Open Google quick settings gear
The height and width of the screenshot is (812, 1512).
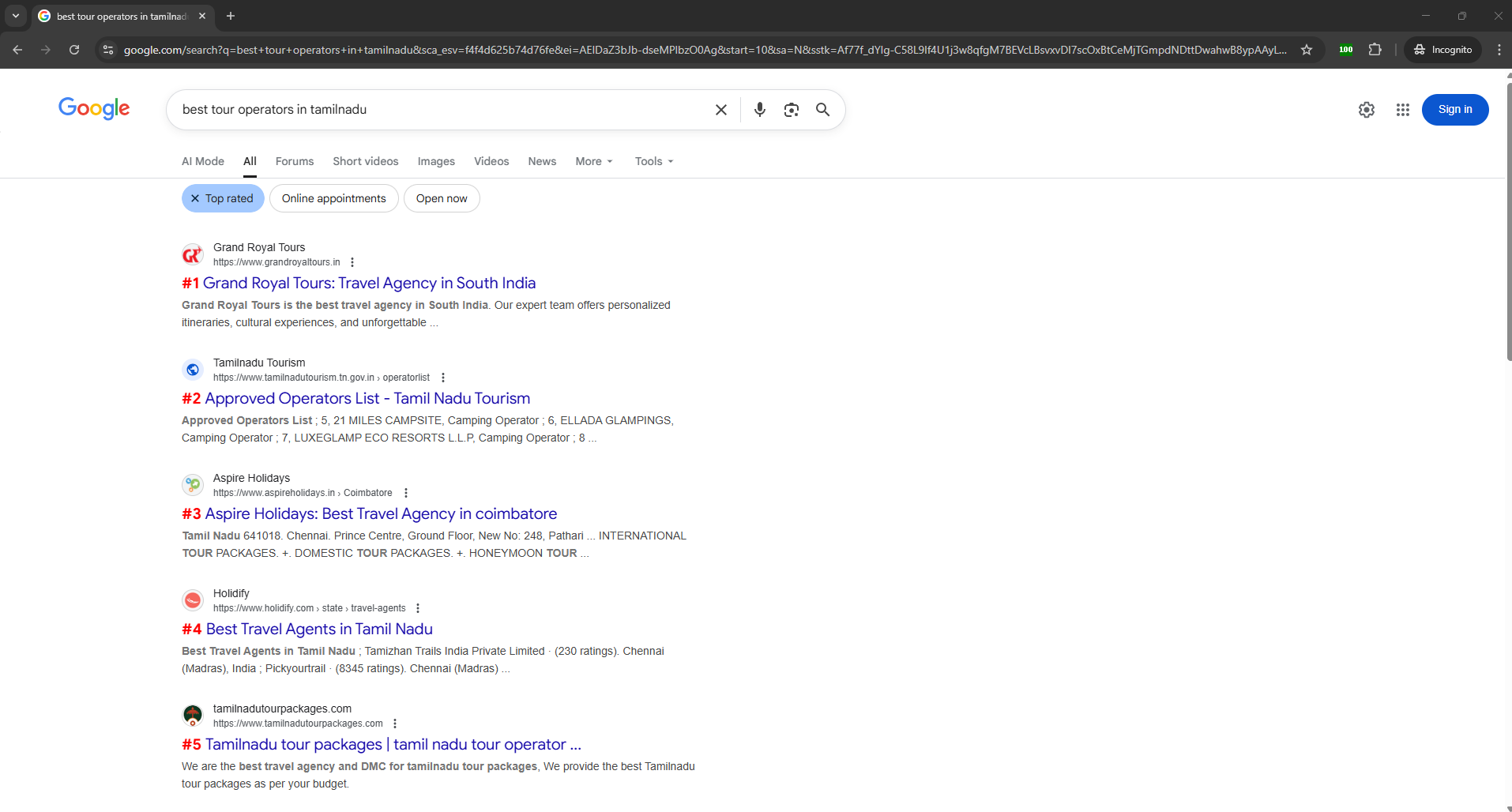coord(1366,110)
